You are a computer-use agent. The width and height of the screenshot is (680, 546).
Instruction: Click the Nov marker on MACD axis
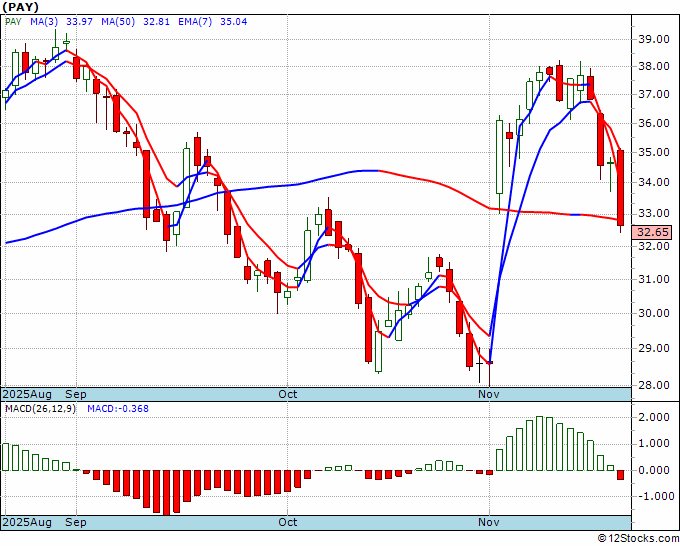tap(489, 522)
